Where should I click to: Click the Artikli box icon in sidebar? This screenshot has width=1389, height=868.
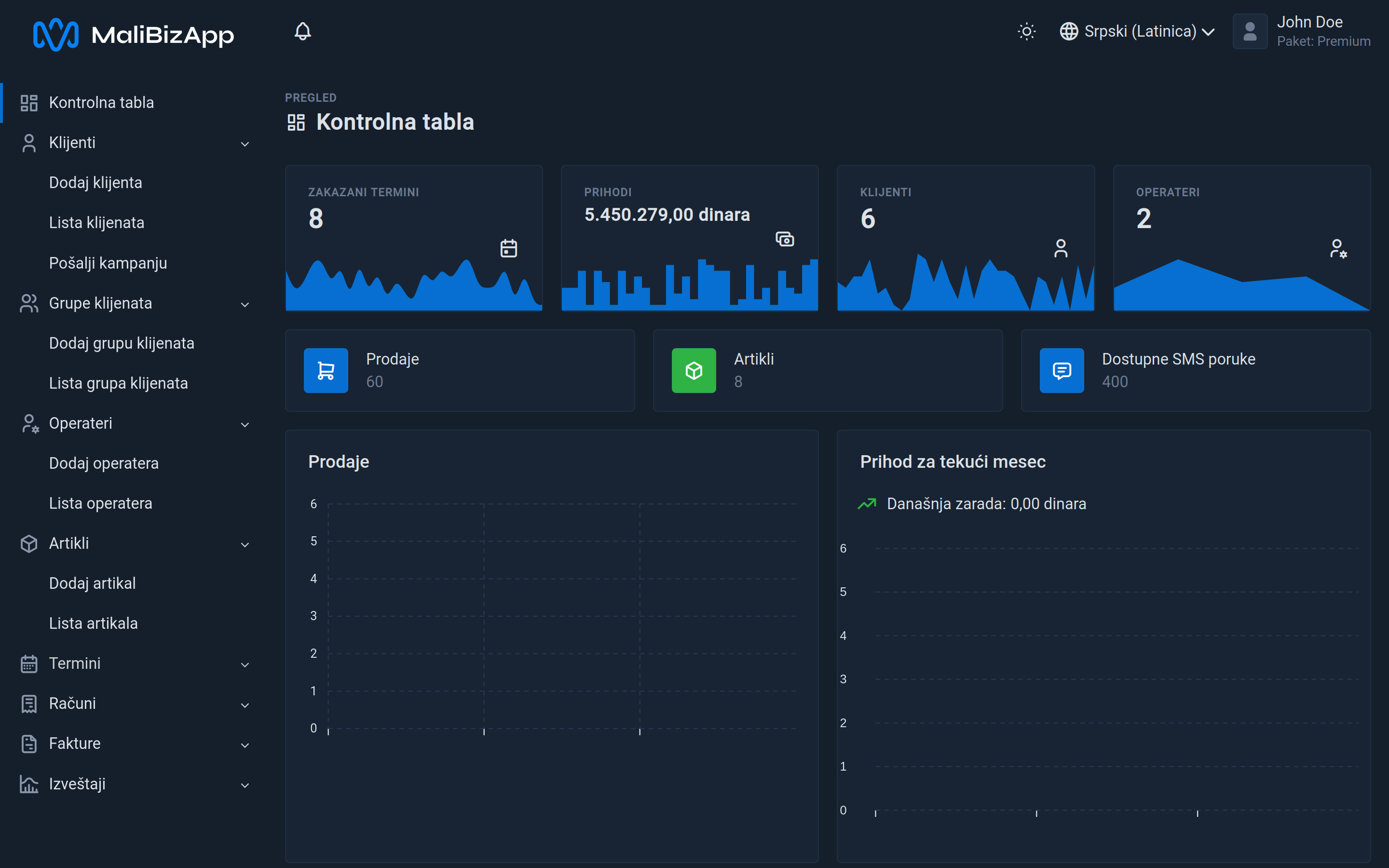[x=29, y=543]
